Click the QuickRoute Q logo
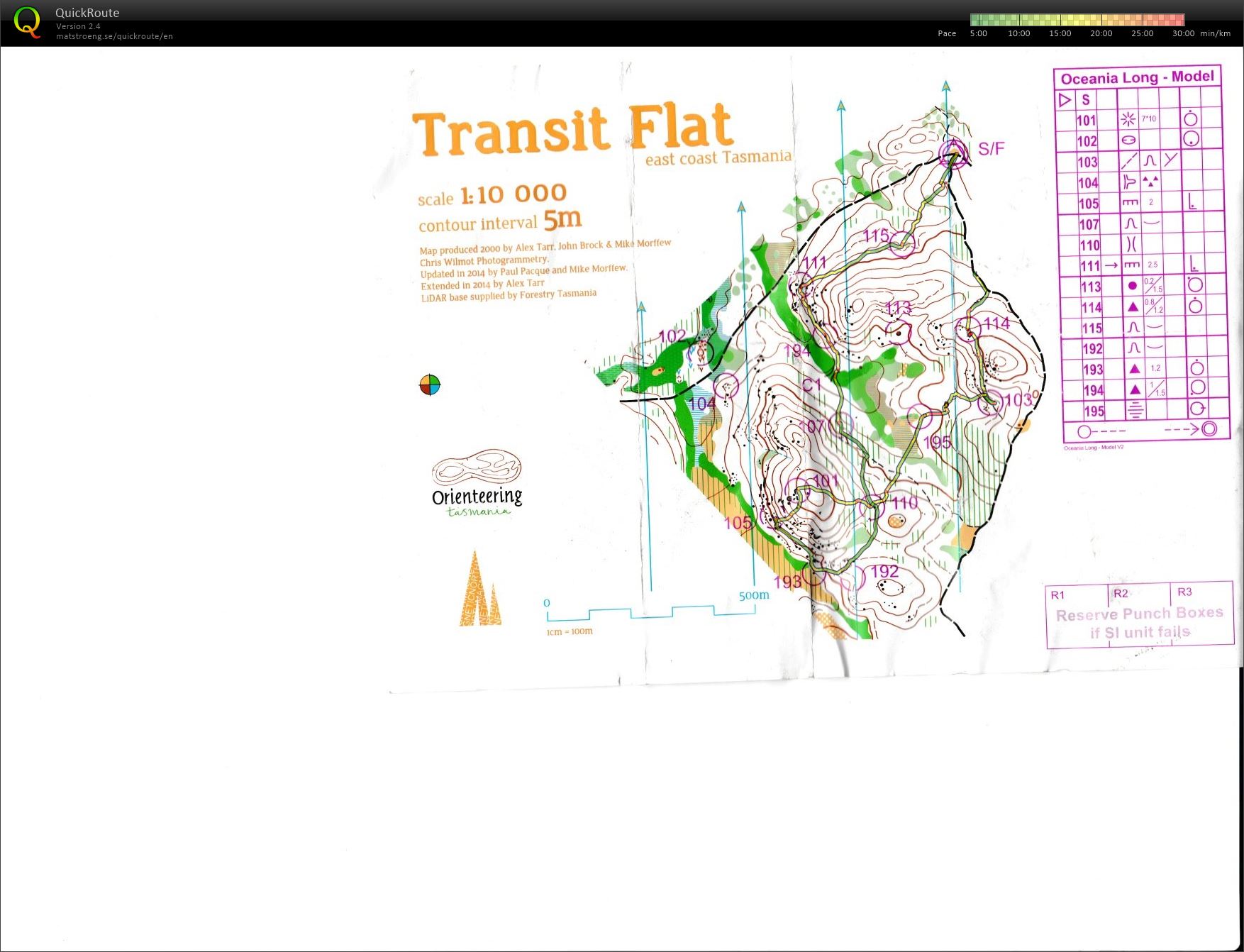 pyautogui.click(x=27, y=22)
